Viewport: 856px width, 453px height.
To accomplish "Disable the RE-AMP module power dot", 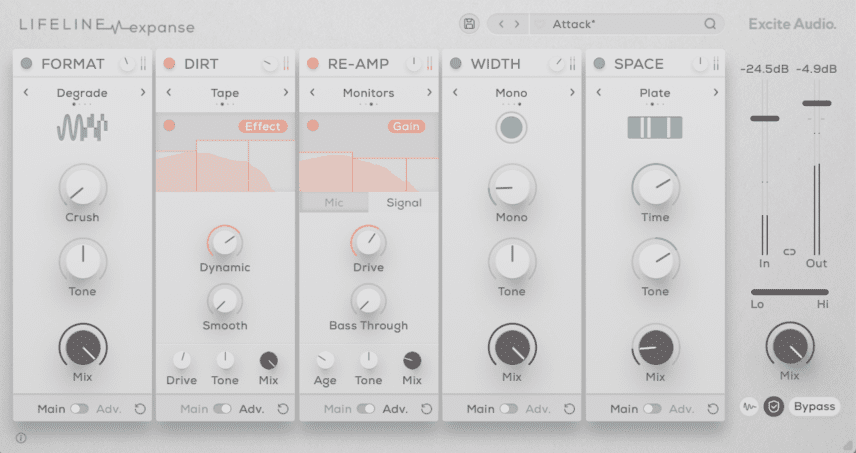I will (313, 63).
